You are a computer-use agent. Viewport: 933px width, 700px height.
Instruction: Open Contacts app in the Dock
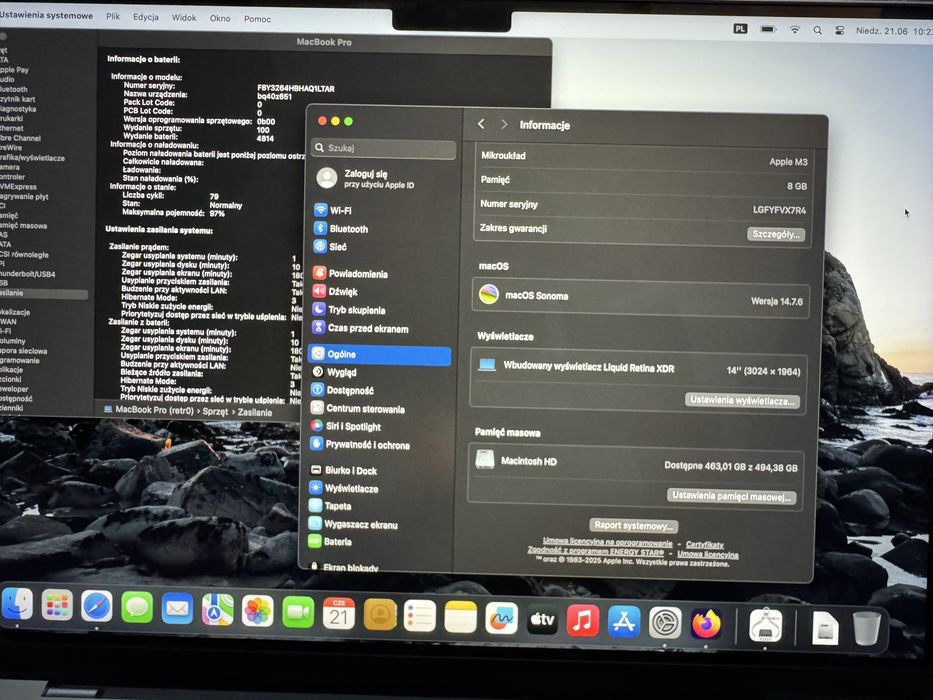pos(380,614)
